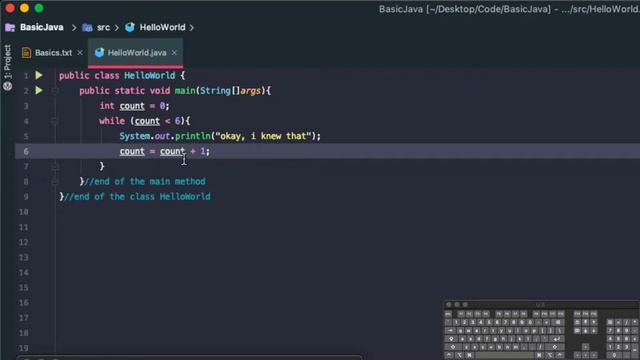
Task: Click the HelloWorld class icon in breadcrumb
Action: 130,27
